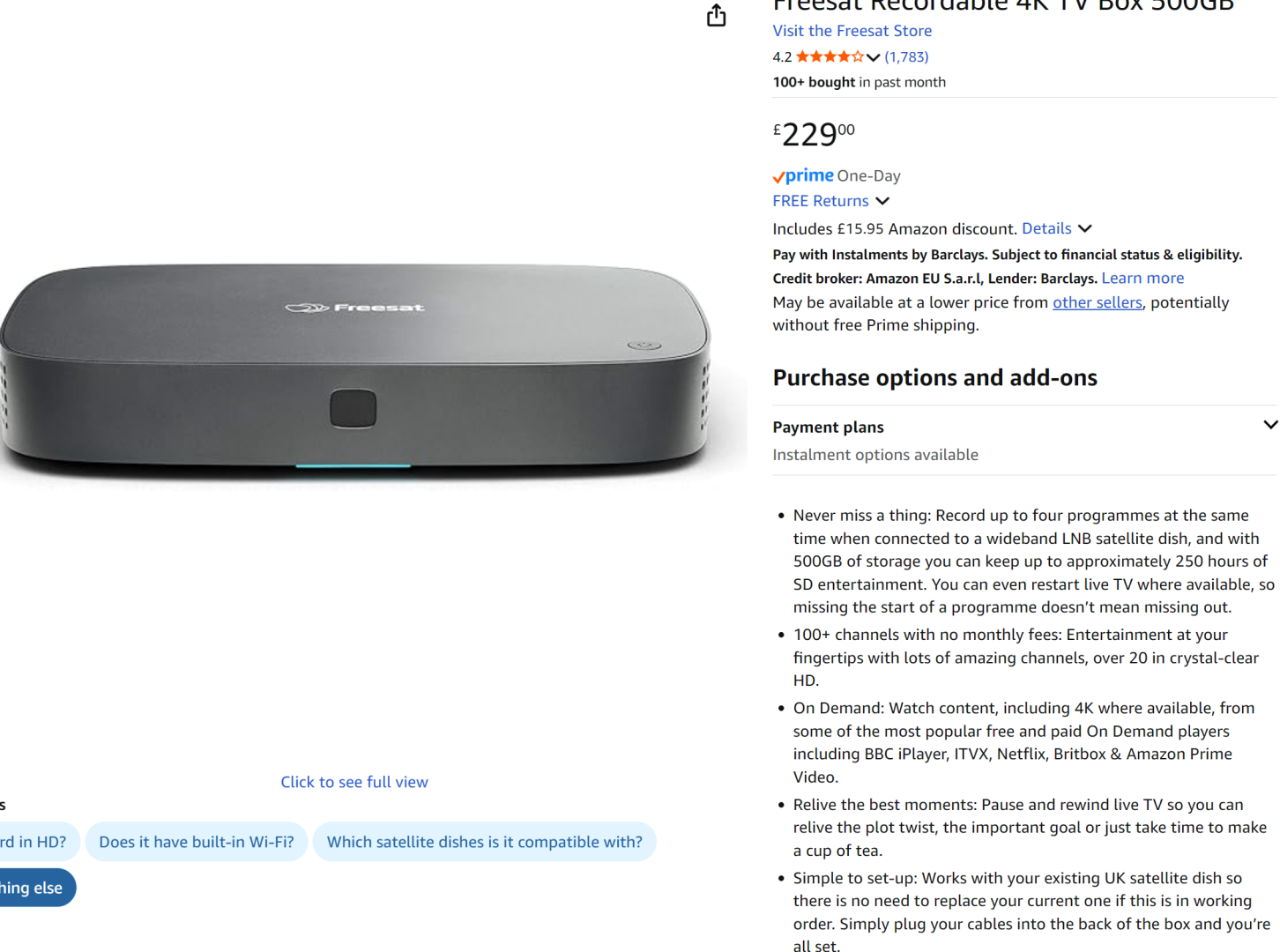
Task: Expand the Payment plans chevron
Action: coord(1269,425)
